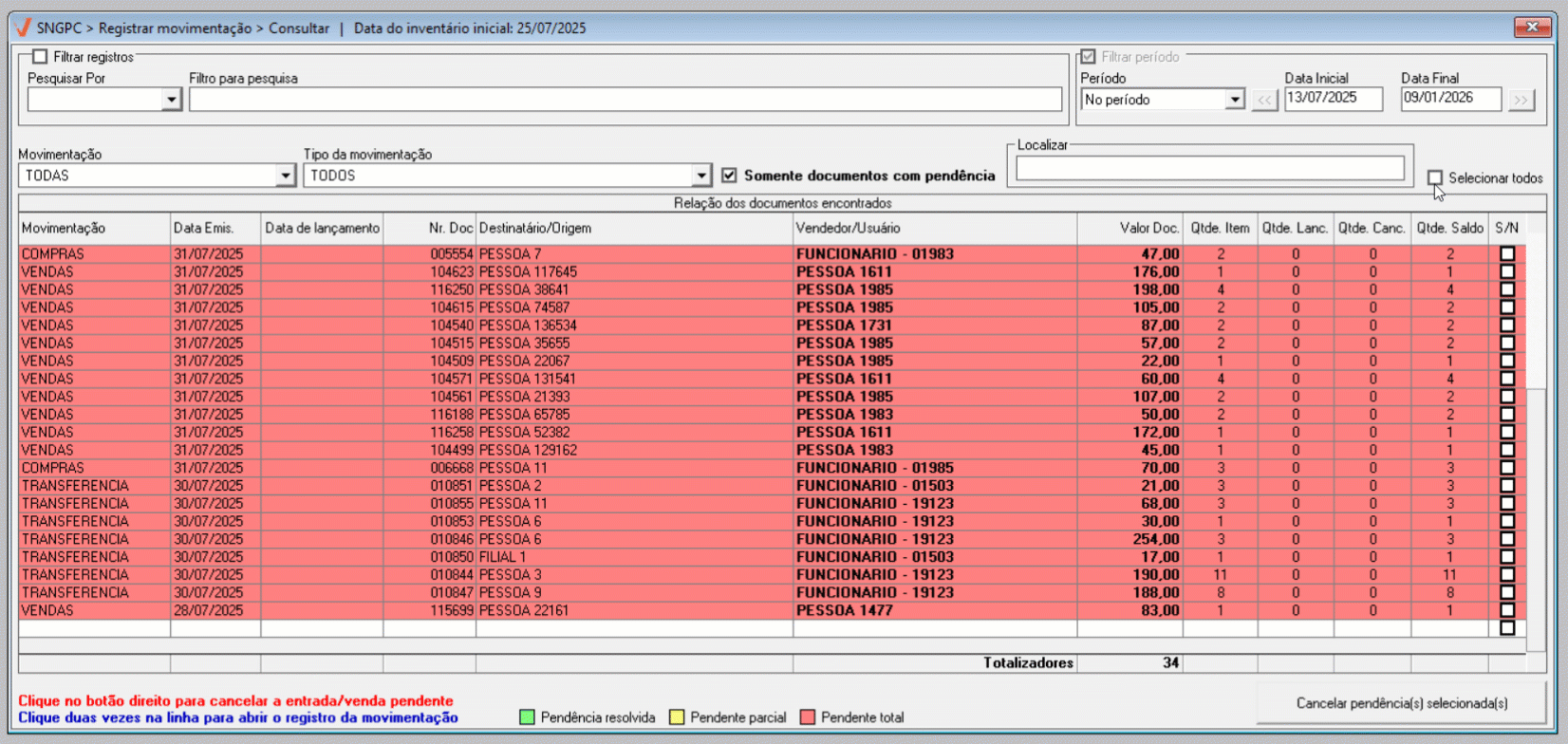
Task: Click the Data Emis. column header
Action: (x=215, y=228)
